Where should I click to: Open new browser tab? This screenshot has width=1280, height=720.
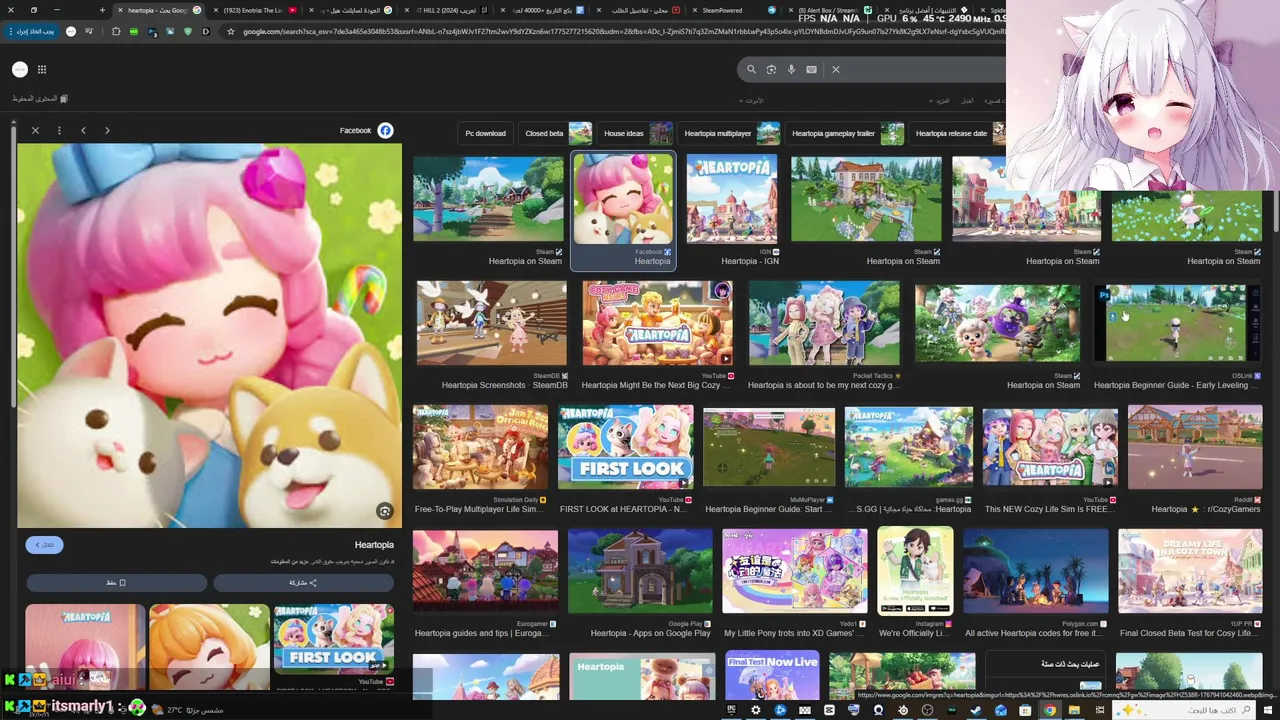[x=102, y=10]
